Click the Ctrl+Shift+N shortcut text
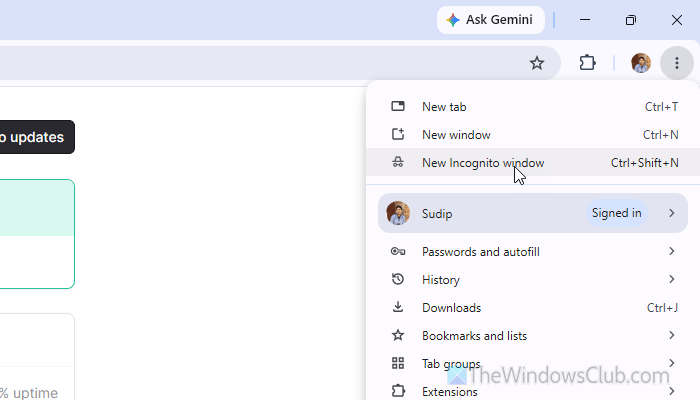 [645, 163]
